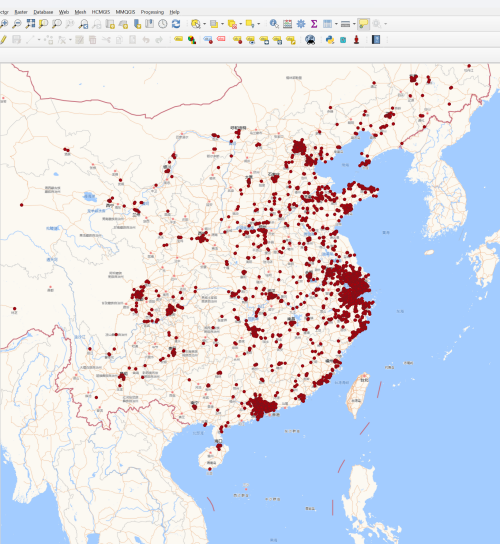
Task: Click the Refresh map icon
Action: click(x=176, y=24)
